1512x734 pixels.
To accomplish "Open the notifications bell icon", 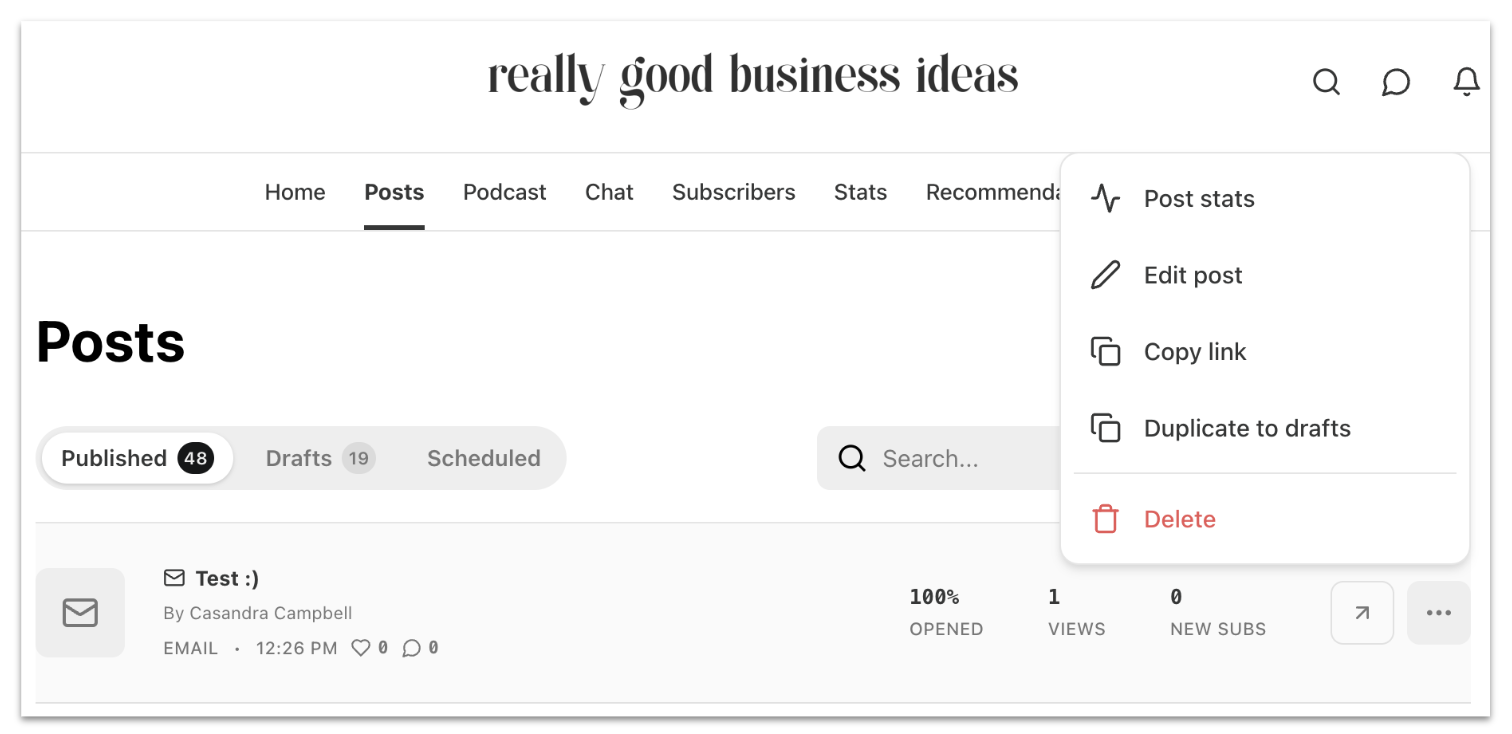I will pos(1466,82).
